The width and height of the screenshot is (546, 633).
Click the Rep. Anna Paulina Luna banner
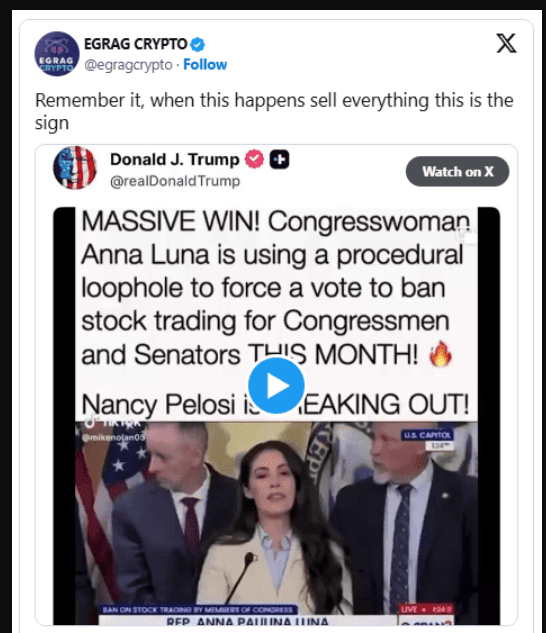coord(247,620)
